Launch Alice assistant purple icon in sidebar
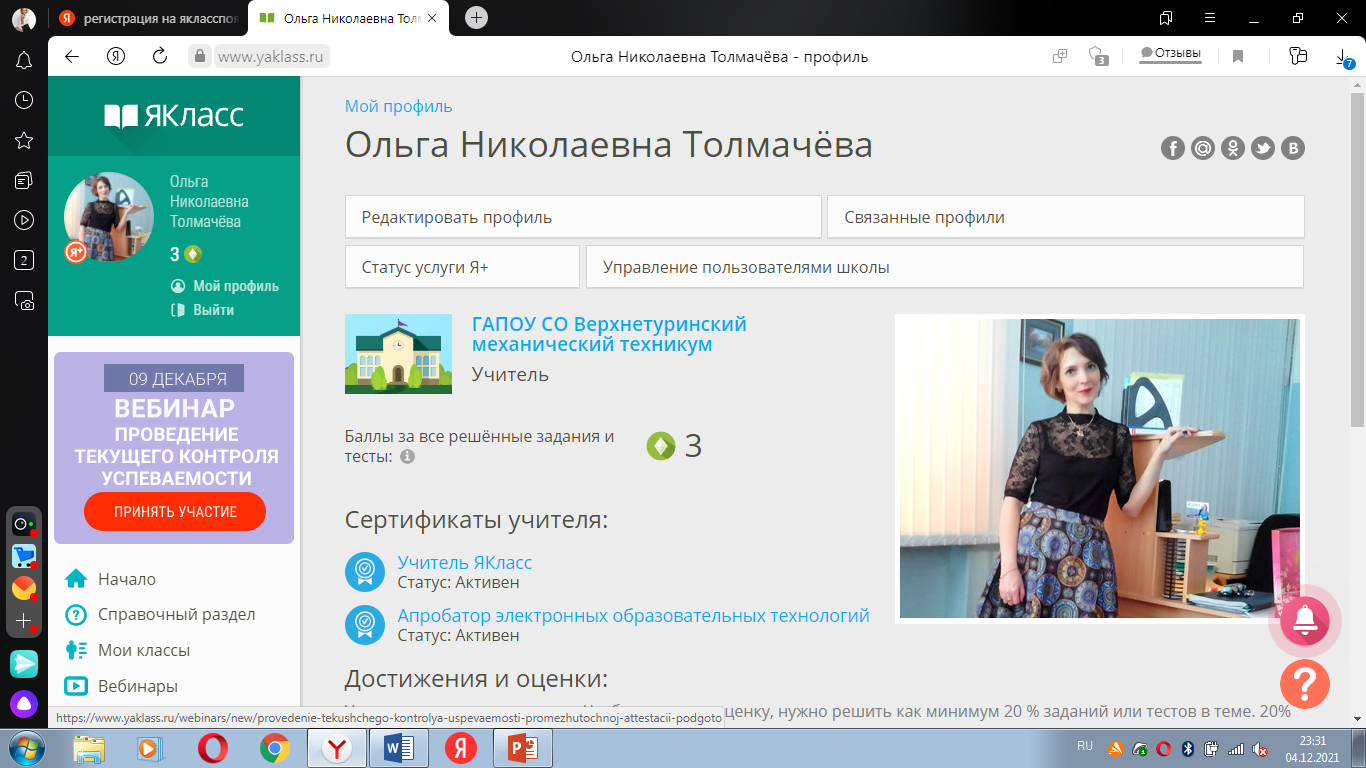Screen dimensions: 1366x768 [24, 703]
